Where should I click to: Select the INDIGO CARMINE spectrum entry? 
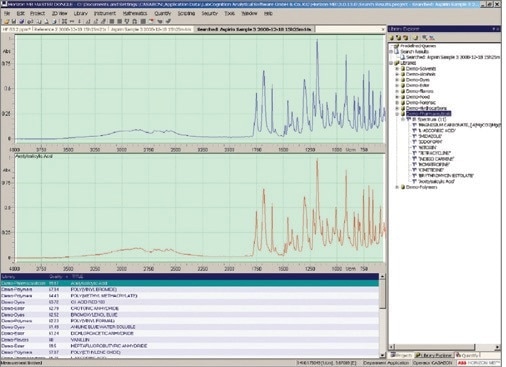pyautogui.click(x=437, y=159)
